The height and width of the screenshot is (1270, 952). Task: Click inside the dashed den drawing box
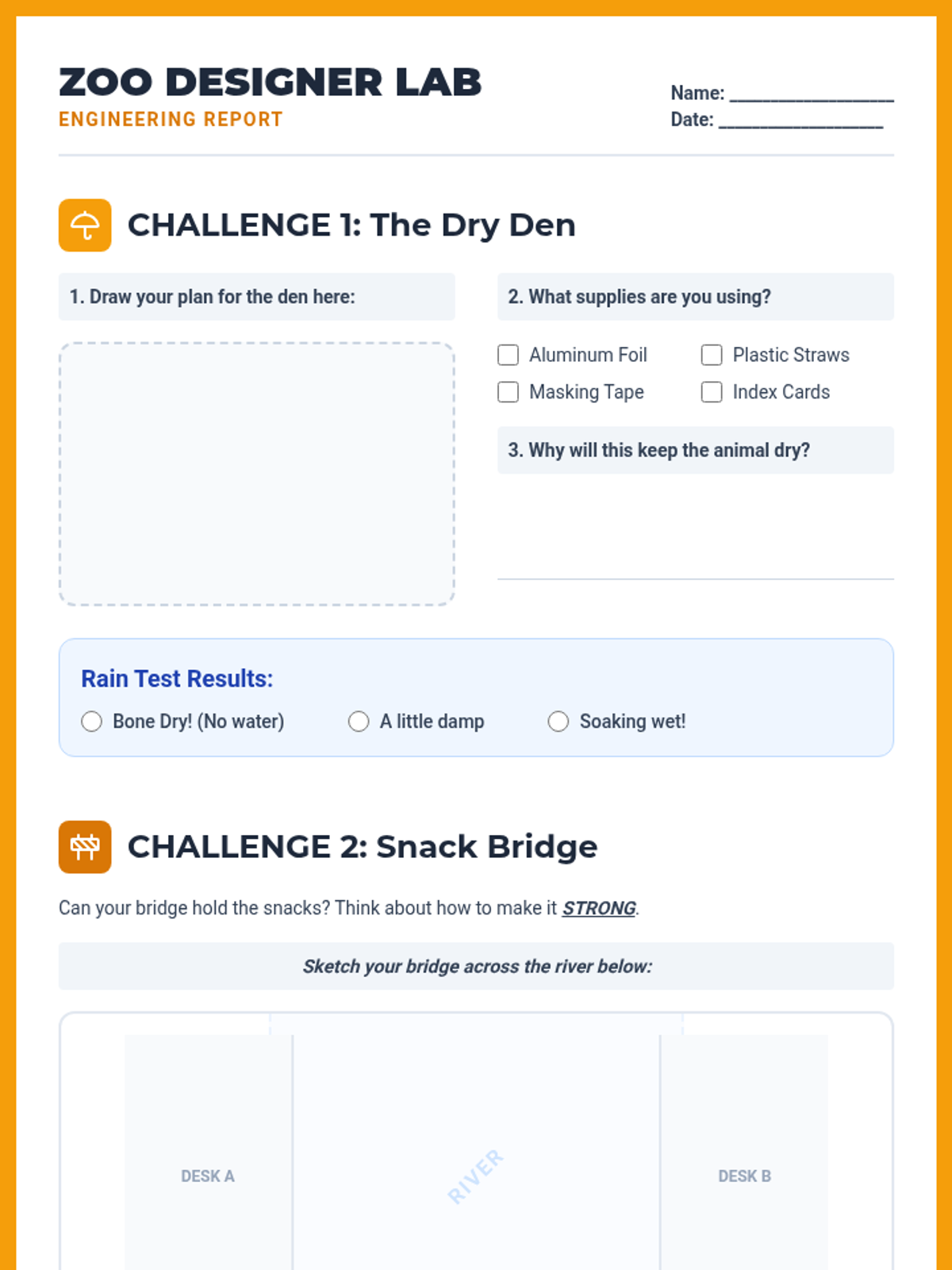coord(257,474)
